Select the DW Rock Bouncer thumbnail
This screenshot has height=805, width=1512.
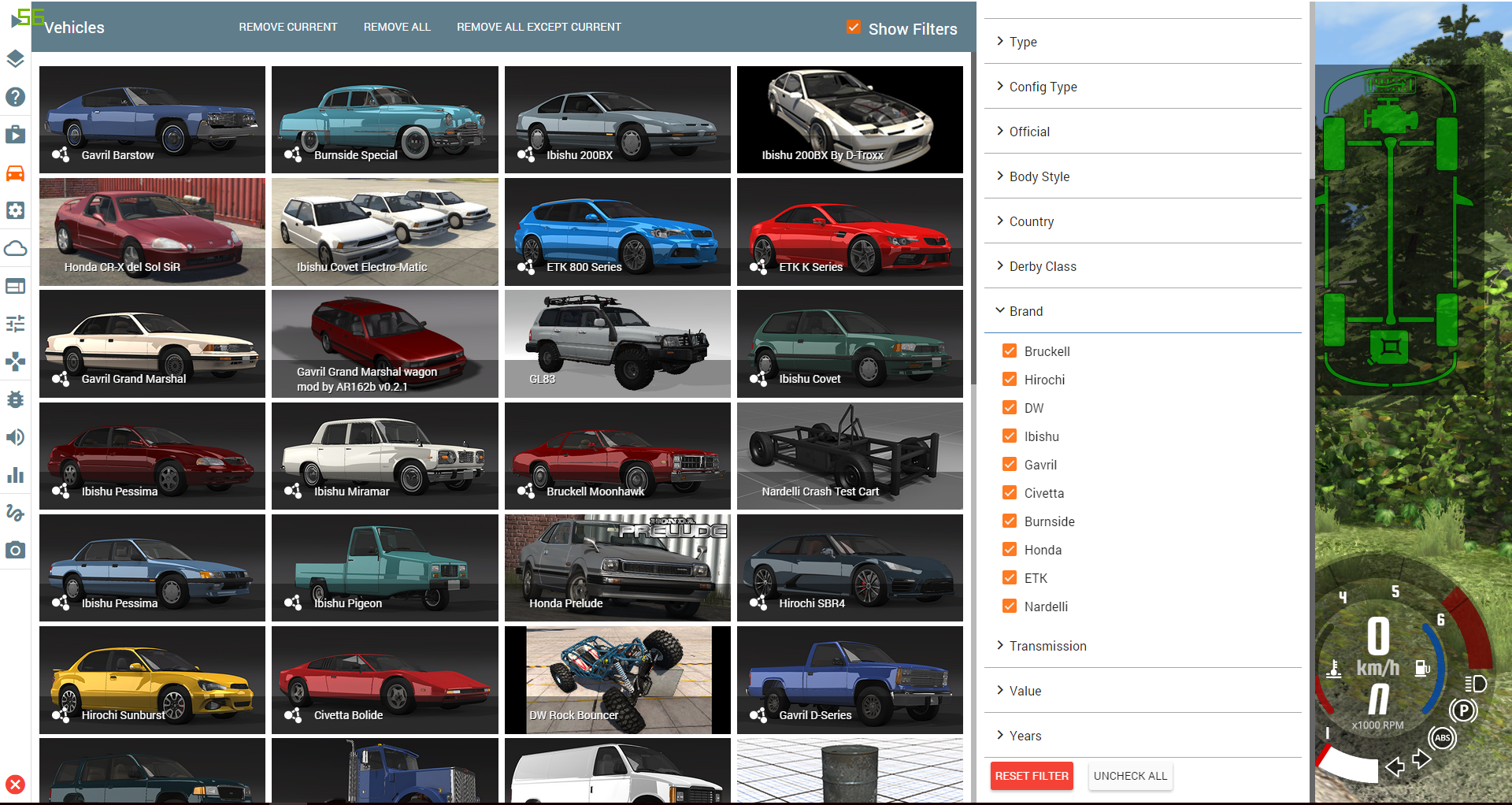pos(617,680)
